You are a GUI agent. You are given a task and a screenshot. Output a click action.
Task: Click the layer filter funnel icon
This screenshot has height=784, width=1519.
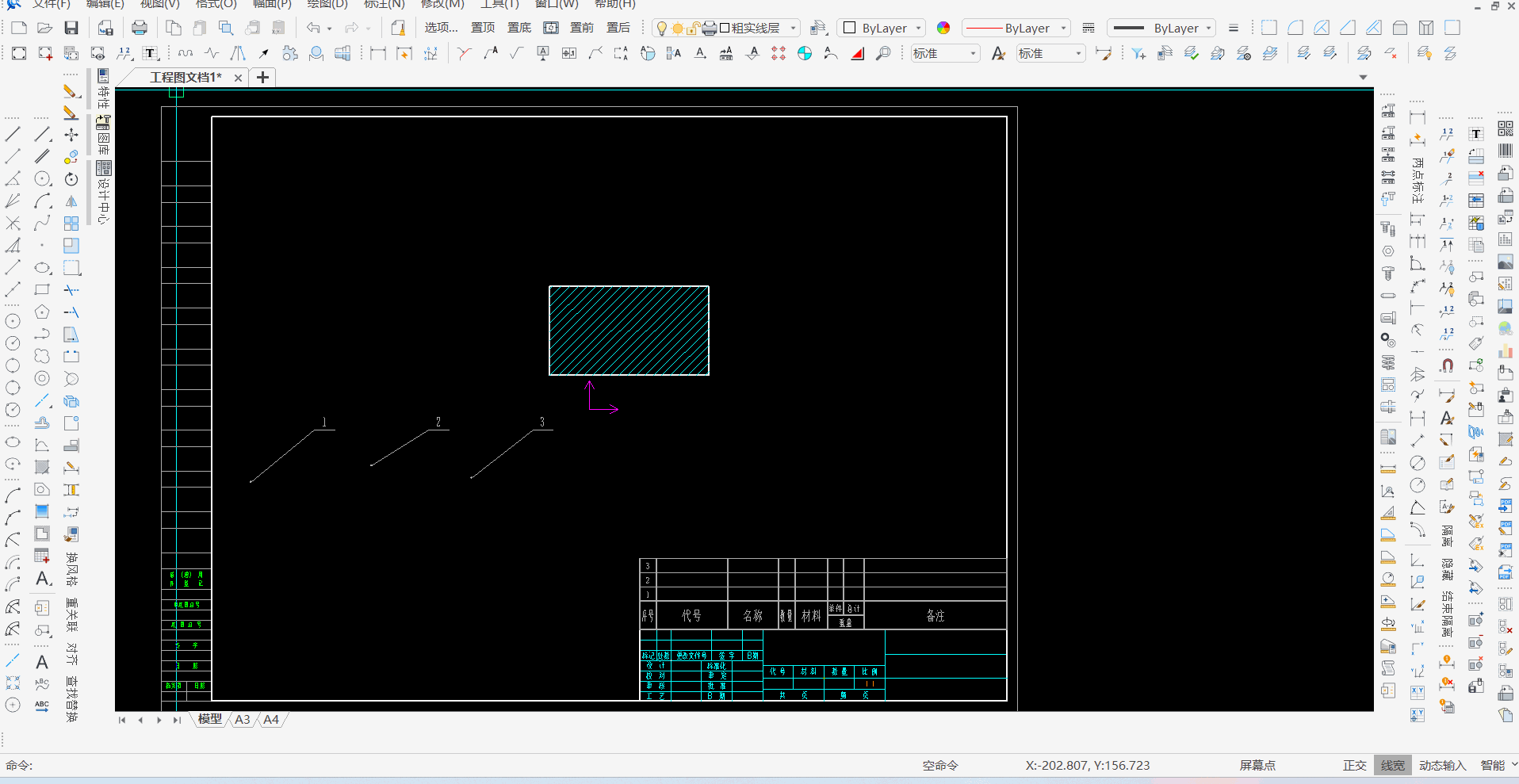coord(1138,53)
